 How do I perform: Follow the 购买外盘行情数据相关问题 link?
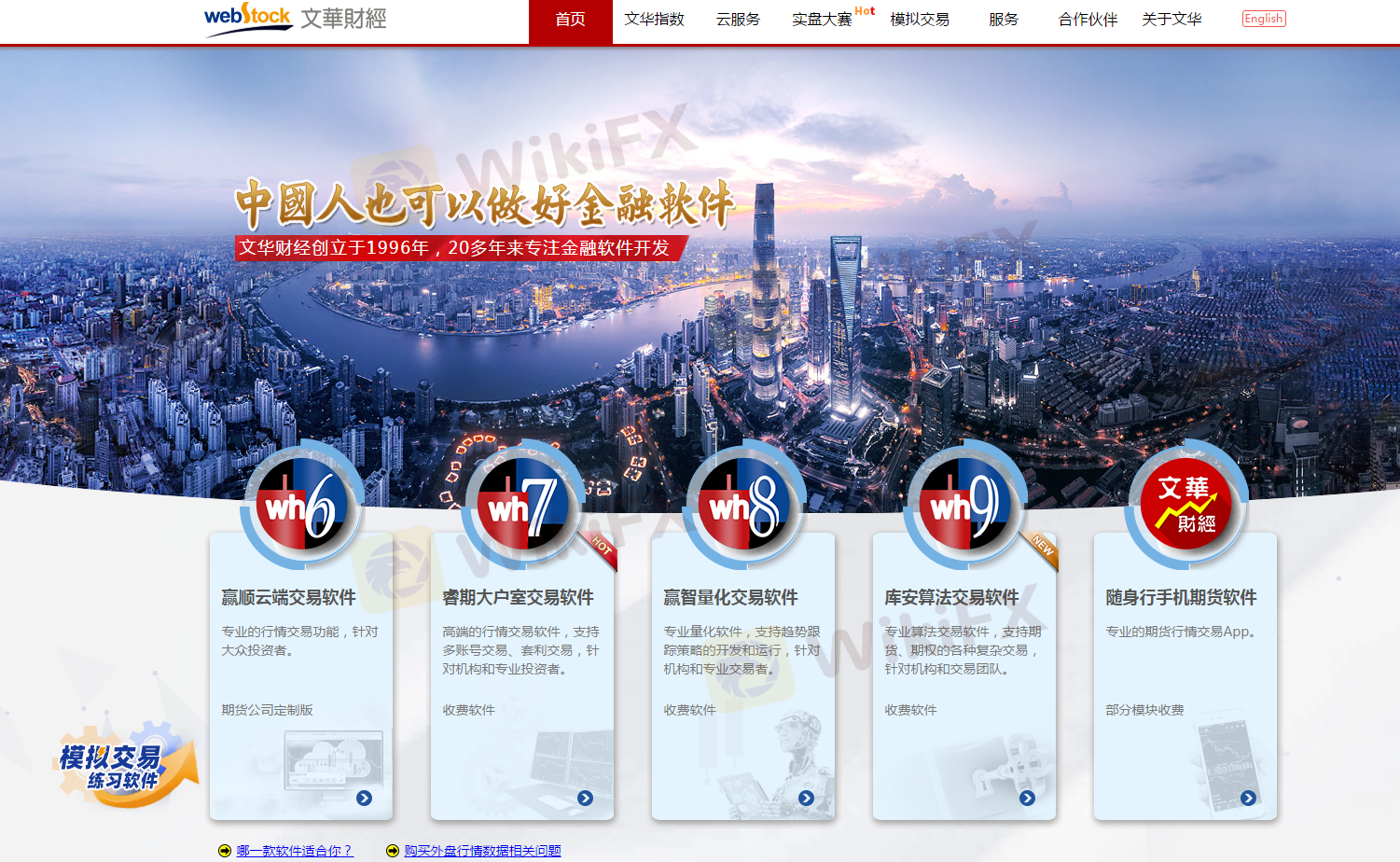click(482, 851)
